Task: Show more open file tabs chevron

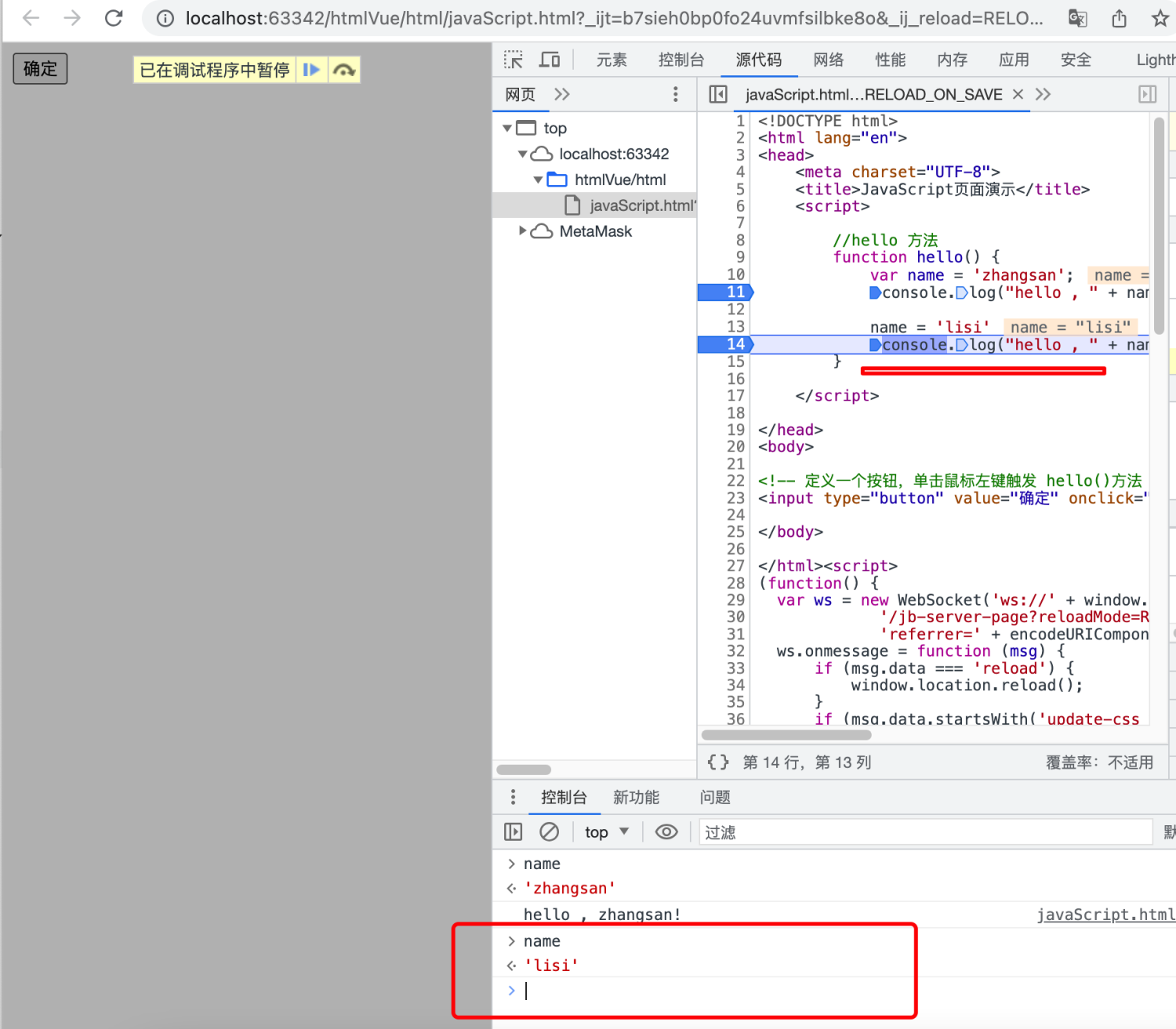Action: tap(1043, 94)
